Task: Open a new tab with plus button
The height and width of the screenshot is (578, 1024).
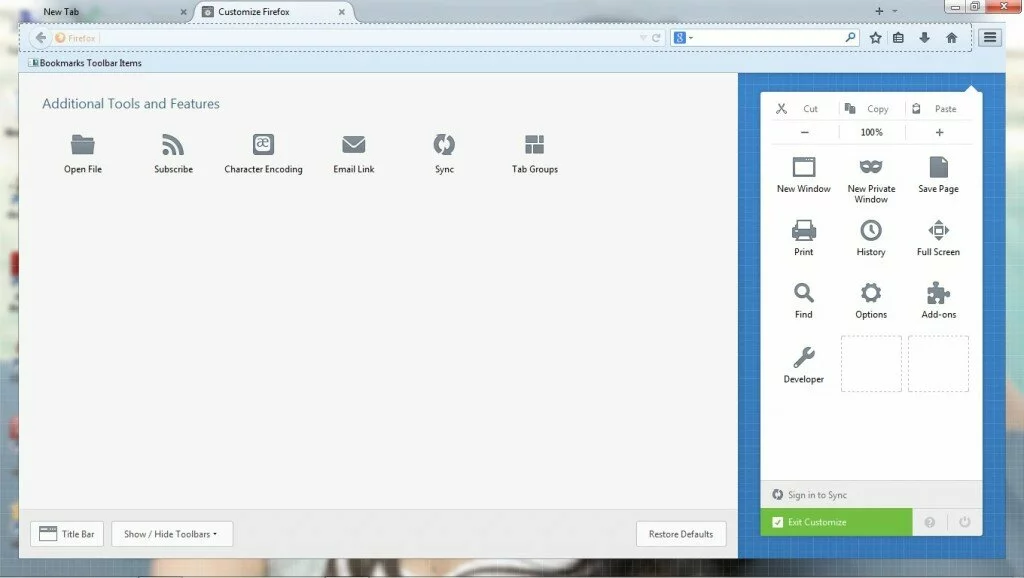Action: click(879, 11)
